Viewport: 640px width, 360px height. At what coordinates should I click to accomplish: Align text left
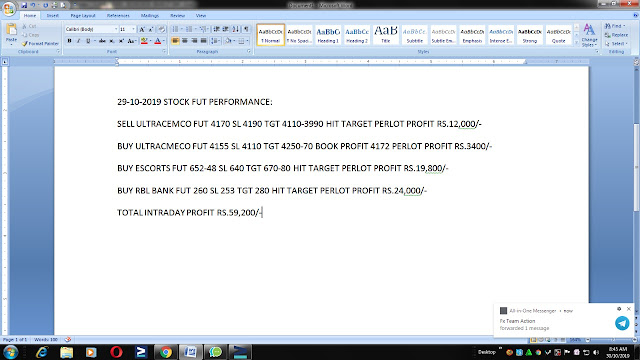click(x=175, y=41)
